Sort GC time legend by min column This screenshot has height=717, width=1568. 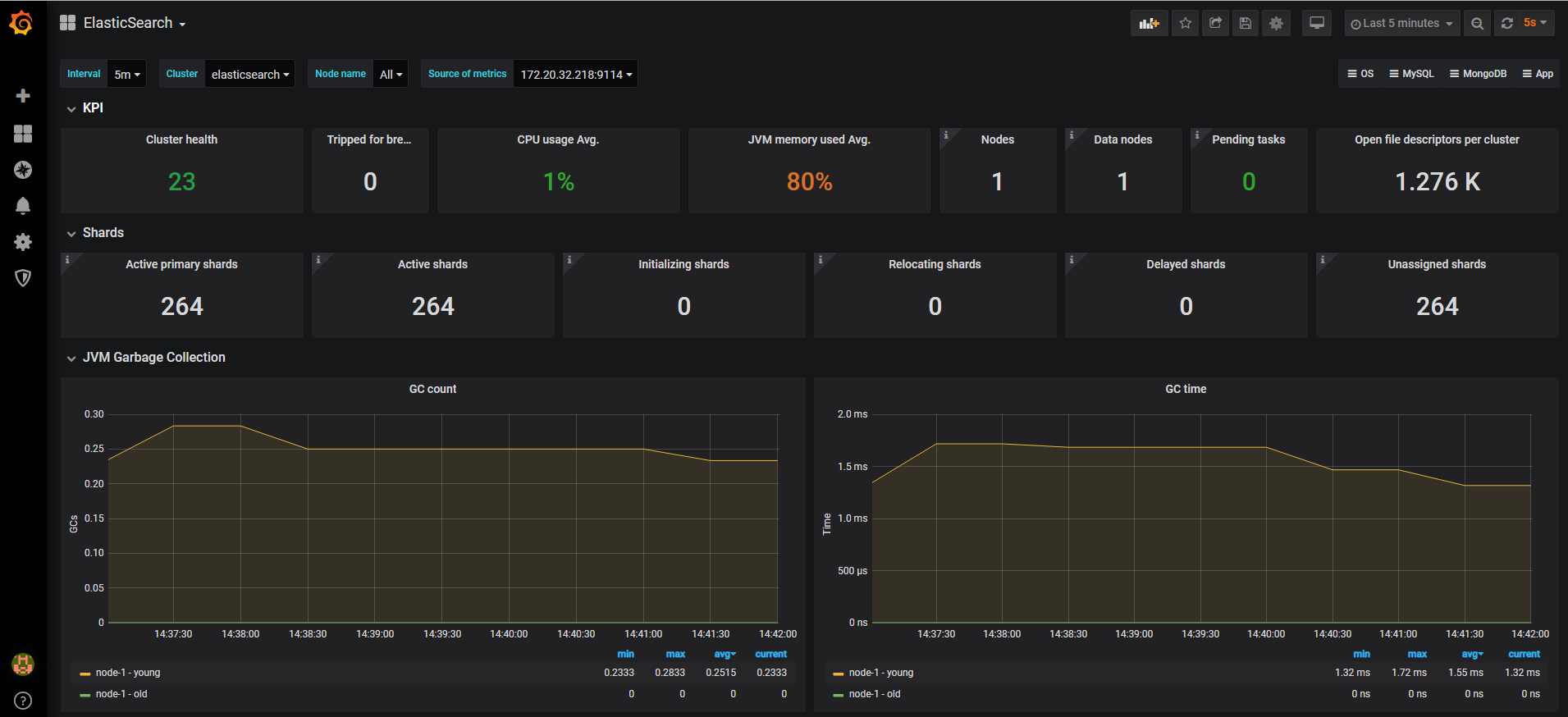tap(1361, 654)
